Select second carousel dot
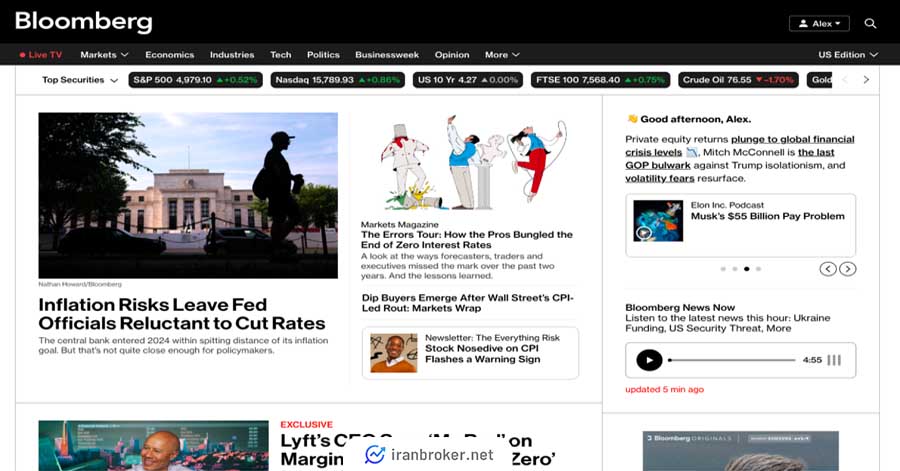 [x=735, y=269]
